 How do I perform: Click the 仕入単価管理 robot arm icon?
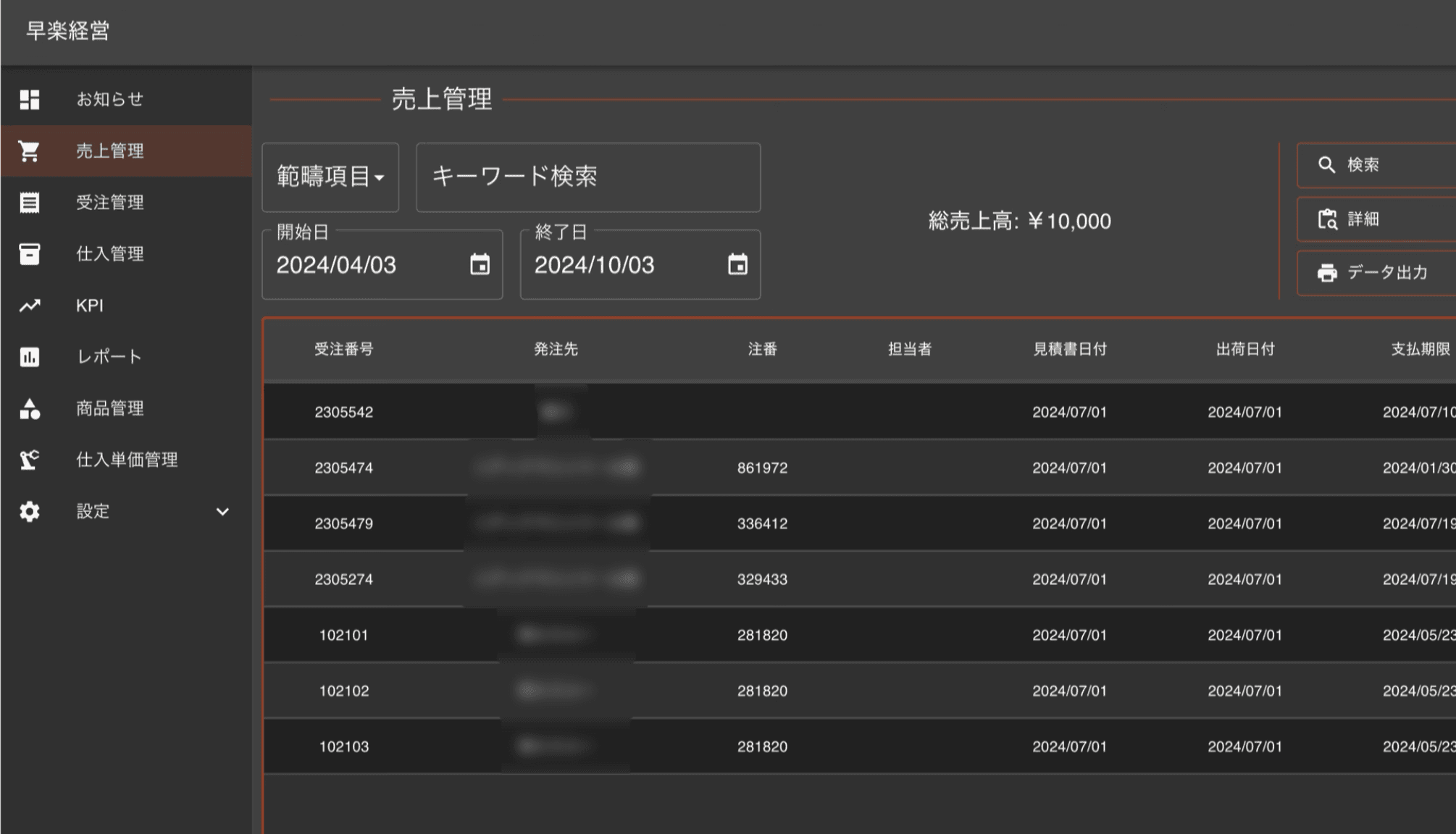30,460
